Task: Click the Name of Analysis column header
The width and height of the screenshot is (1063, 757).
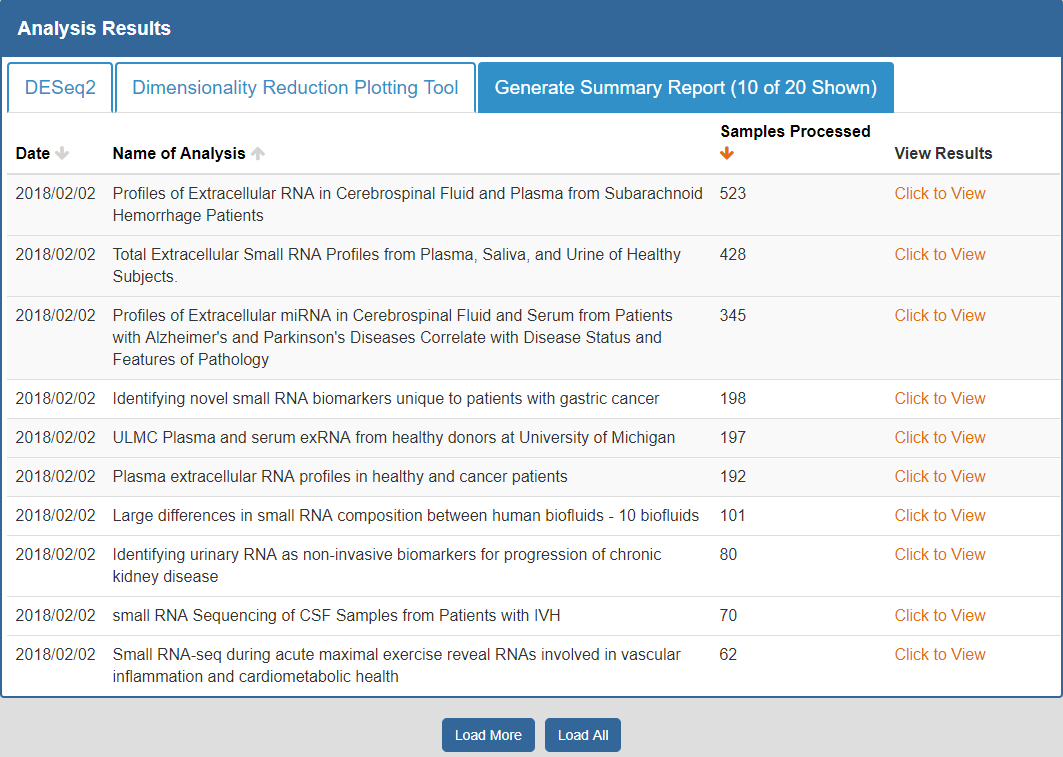Action: (178, 154)
